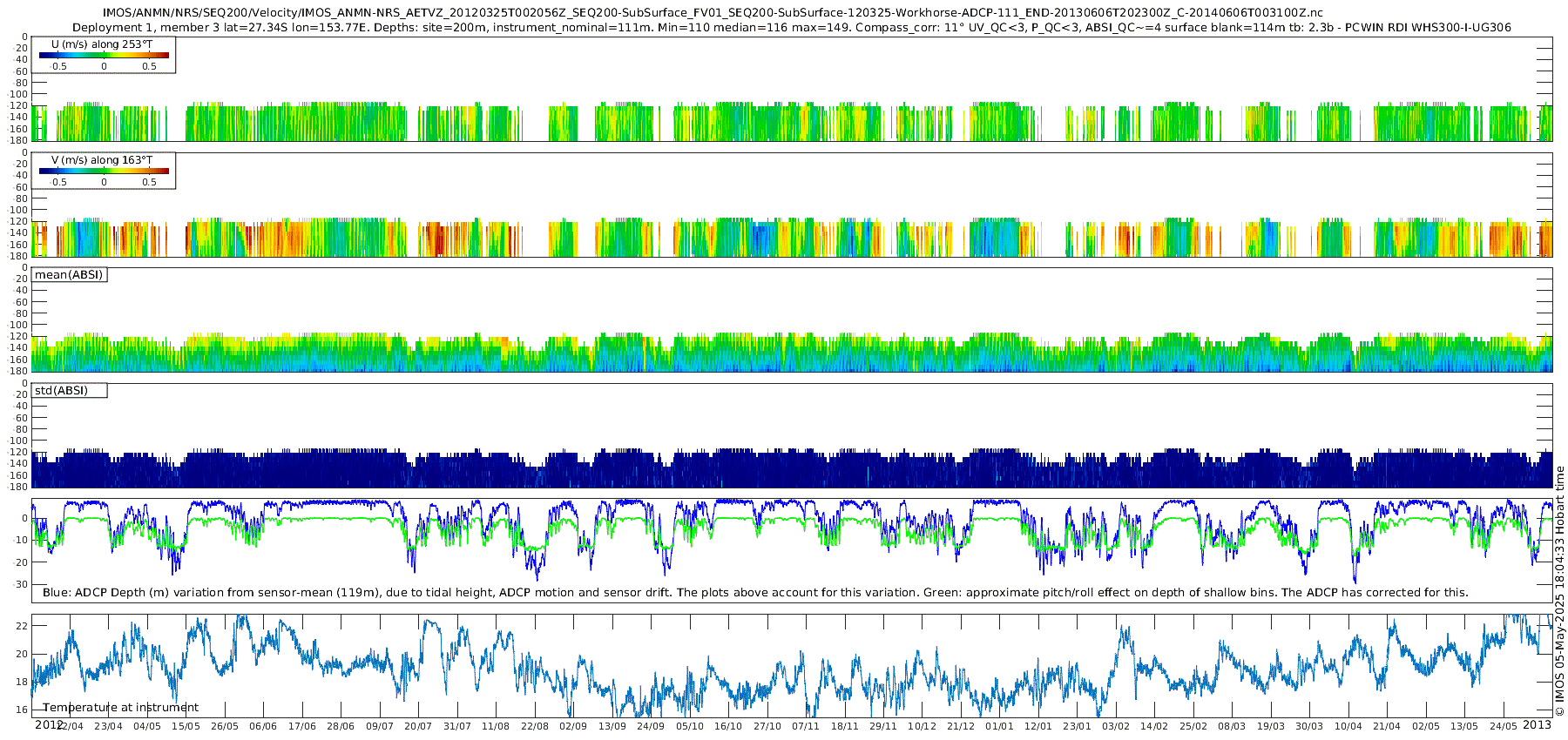
Task: Click the 22 tick on temperature axis
Action: point(23,626)
